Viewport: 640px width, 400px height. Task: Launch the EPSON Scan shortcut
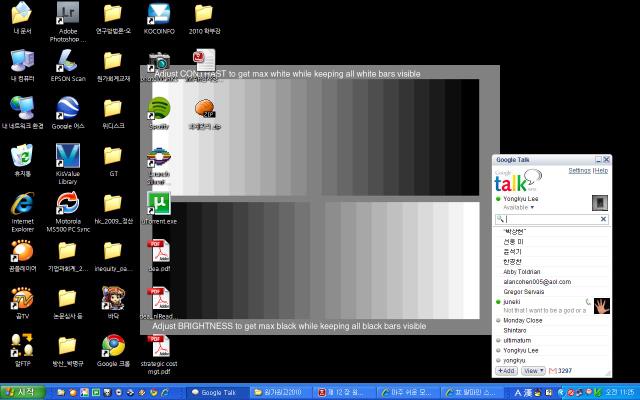68,61
